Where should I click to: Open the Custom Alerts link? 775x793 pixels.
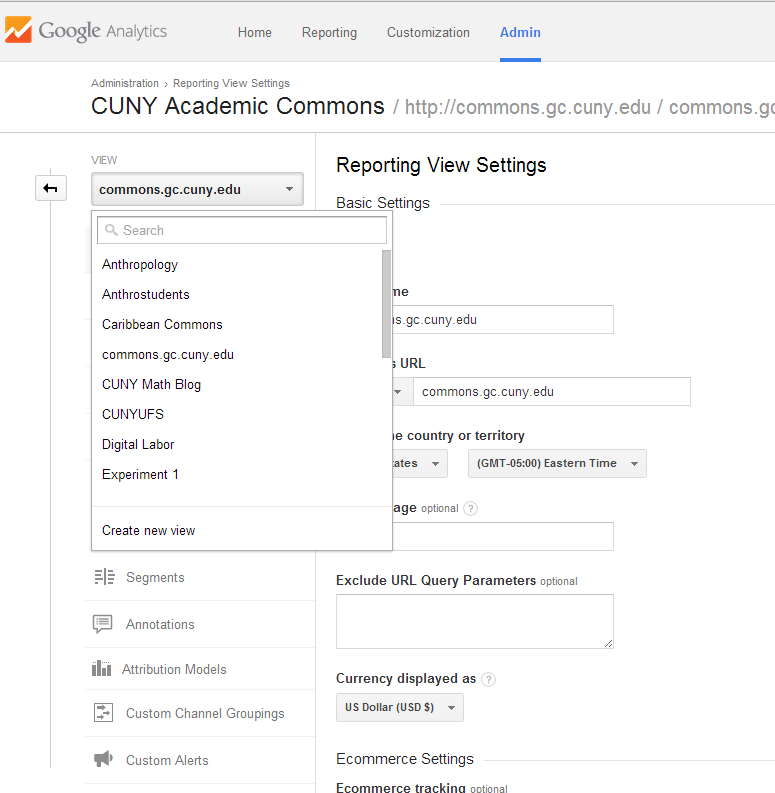[x=167, y=760]
